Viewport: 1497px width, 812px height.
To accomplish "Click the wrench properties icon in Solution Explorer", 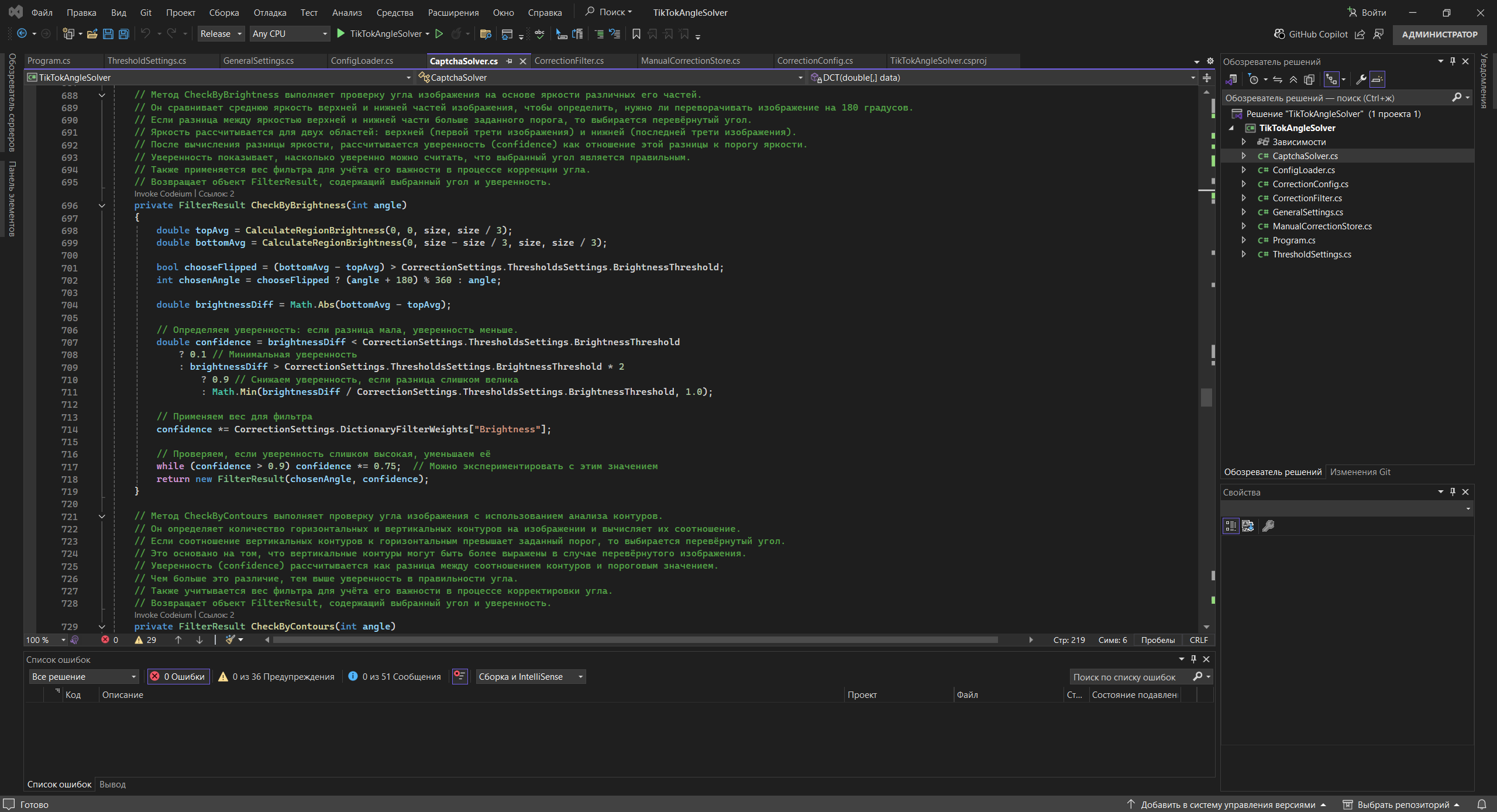I will [1361, 80].
